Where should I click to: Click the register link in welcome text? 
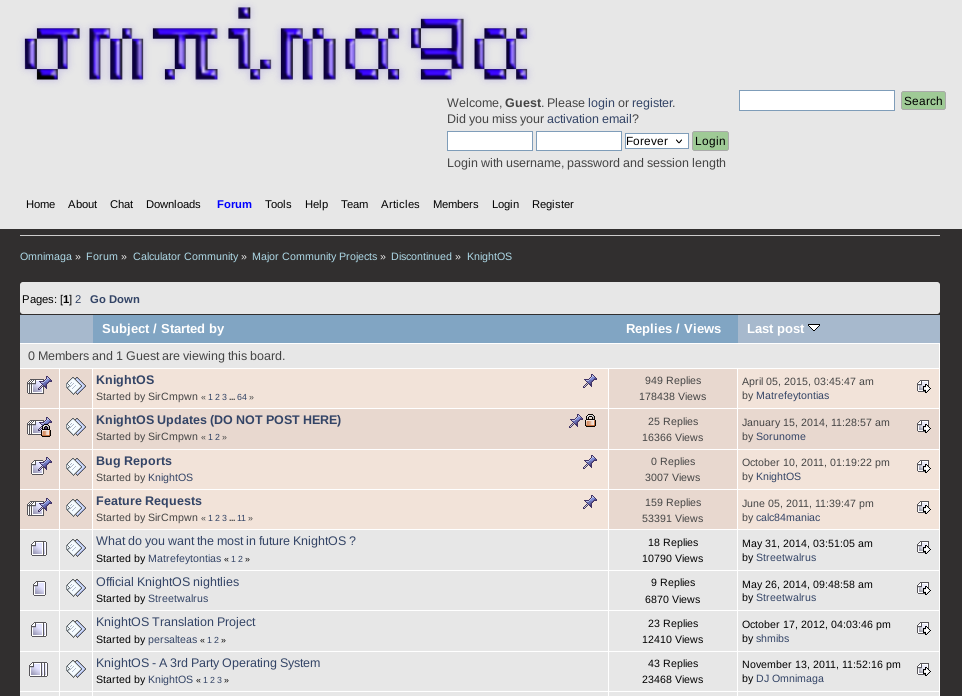pos(652,103)
